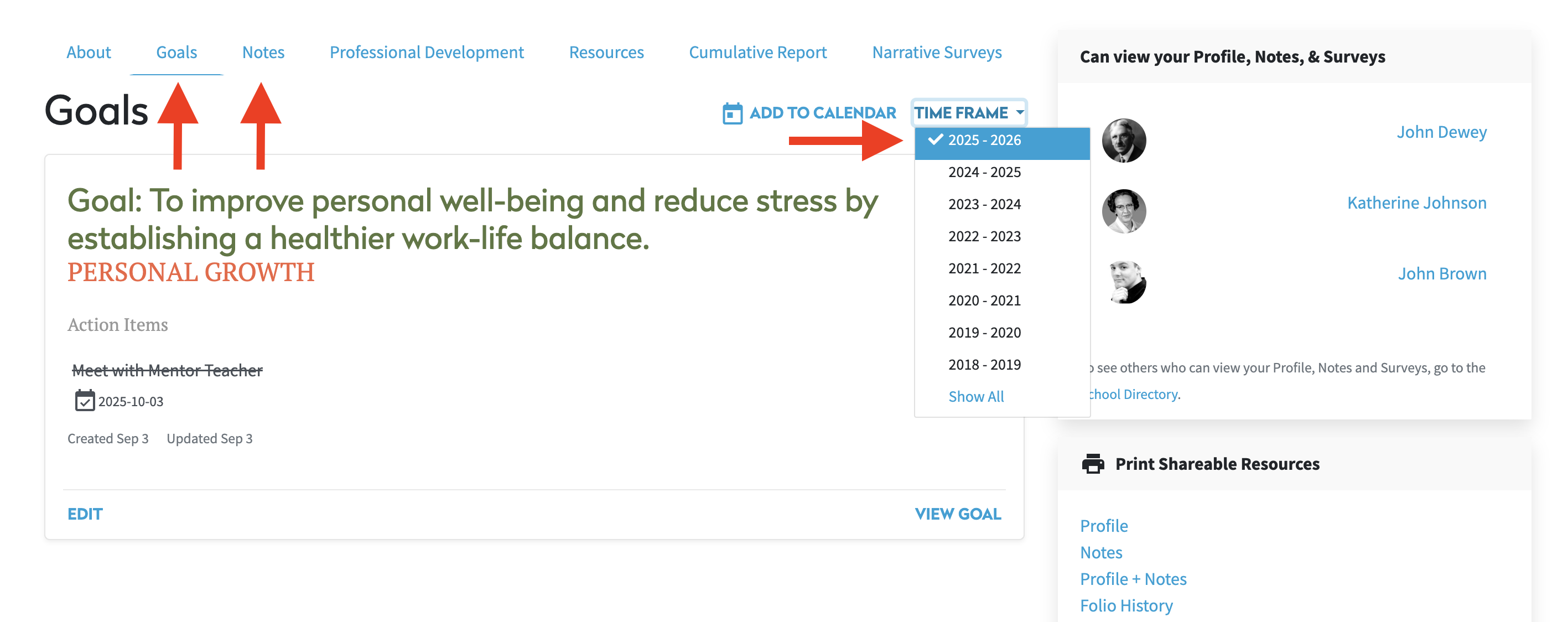Viewport: 1568px width, 622px height.
Task: Click the VIEW GOAL button
Action: coord(958,514)
